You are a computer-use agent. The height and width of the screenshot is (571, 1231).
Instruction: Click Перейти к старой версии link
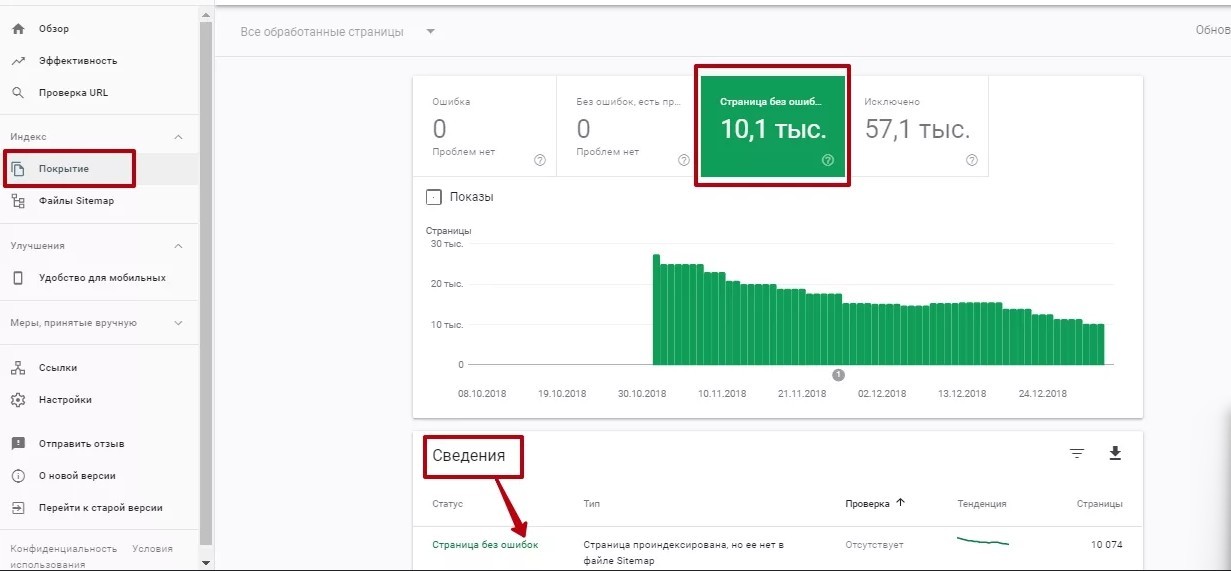[100, 508]
